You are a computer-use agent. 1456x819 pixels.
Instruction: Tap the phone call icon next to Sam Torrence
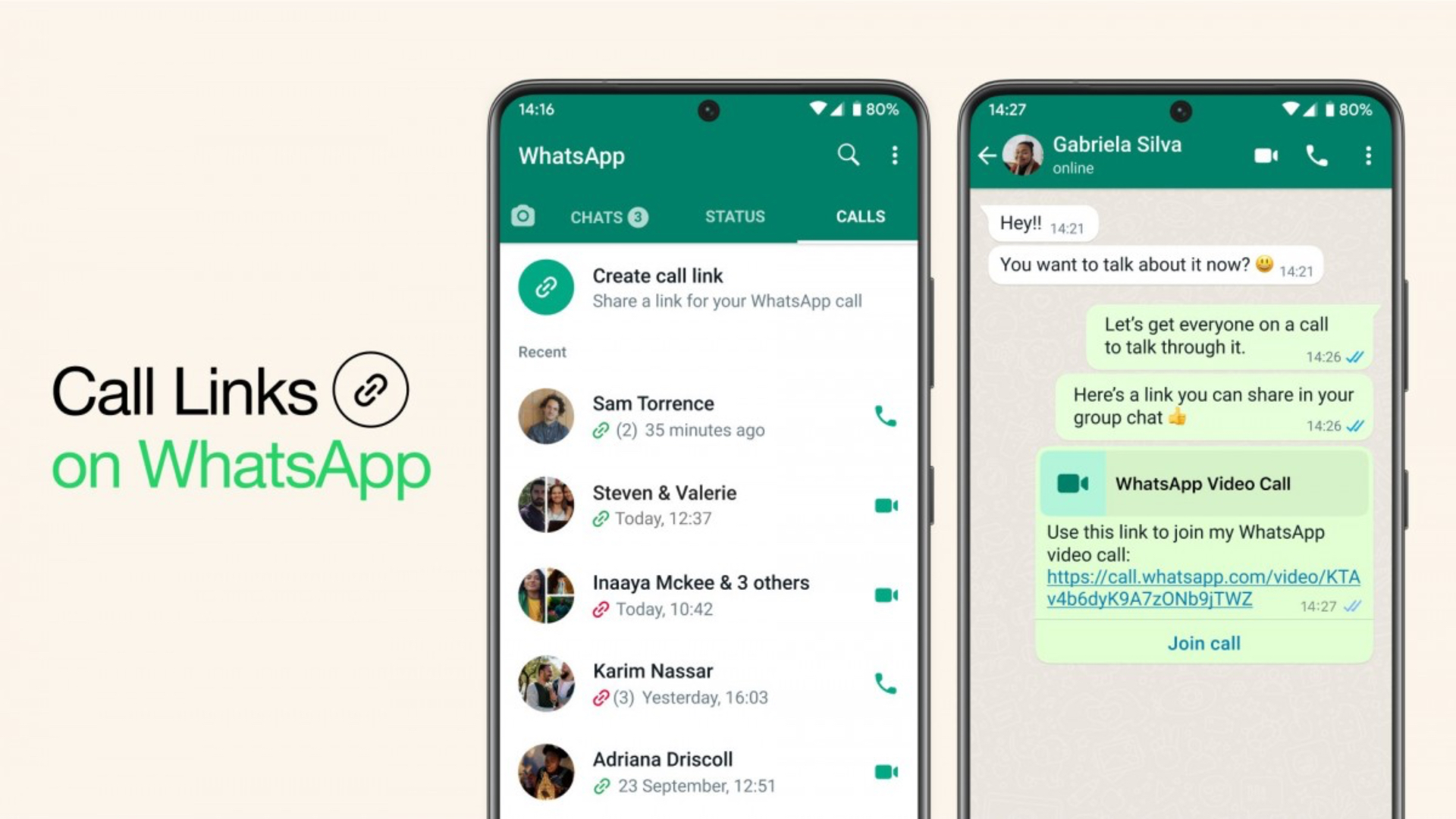tap(885, 416)
